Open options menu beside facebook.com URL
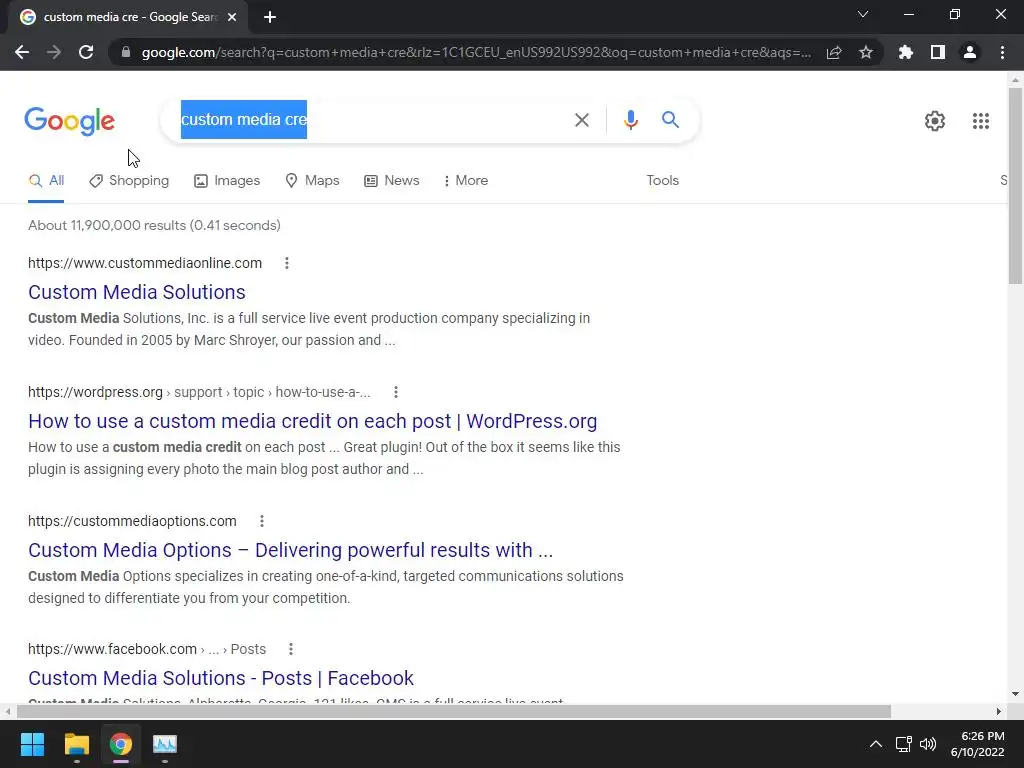 pyautogui.click(x=291, y=649)
